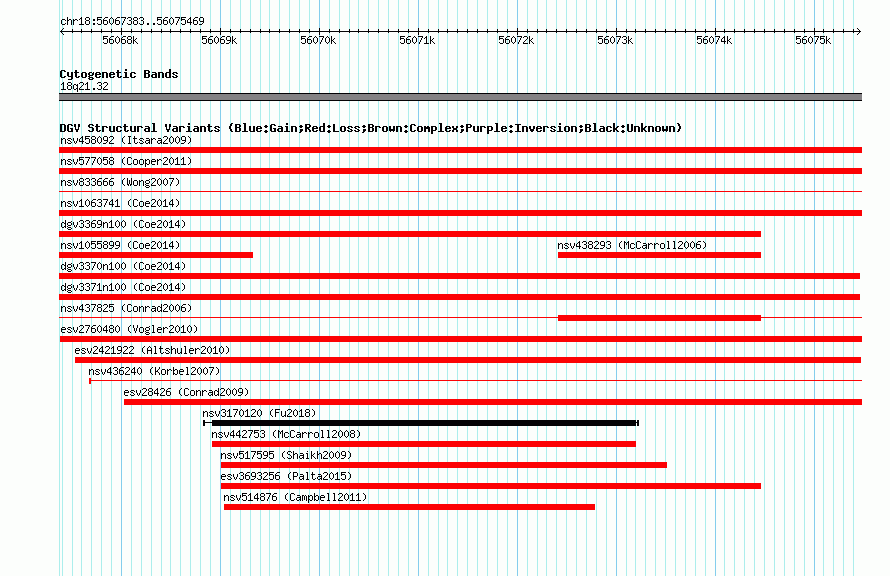Open nsv1055899 (Coe2014) label
Image resolution: width=890 pixels, height=576 pixels.
(120, 245)
